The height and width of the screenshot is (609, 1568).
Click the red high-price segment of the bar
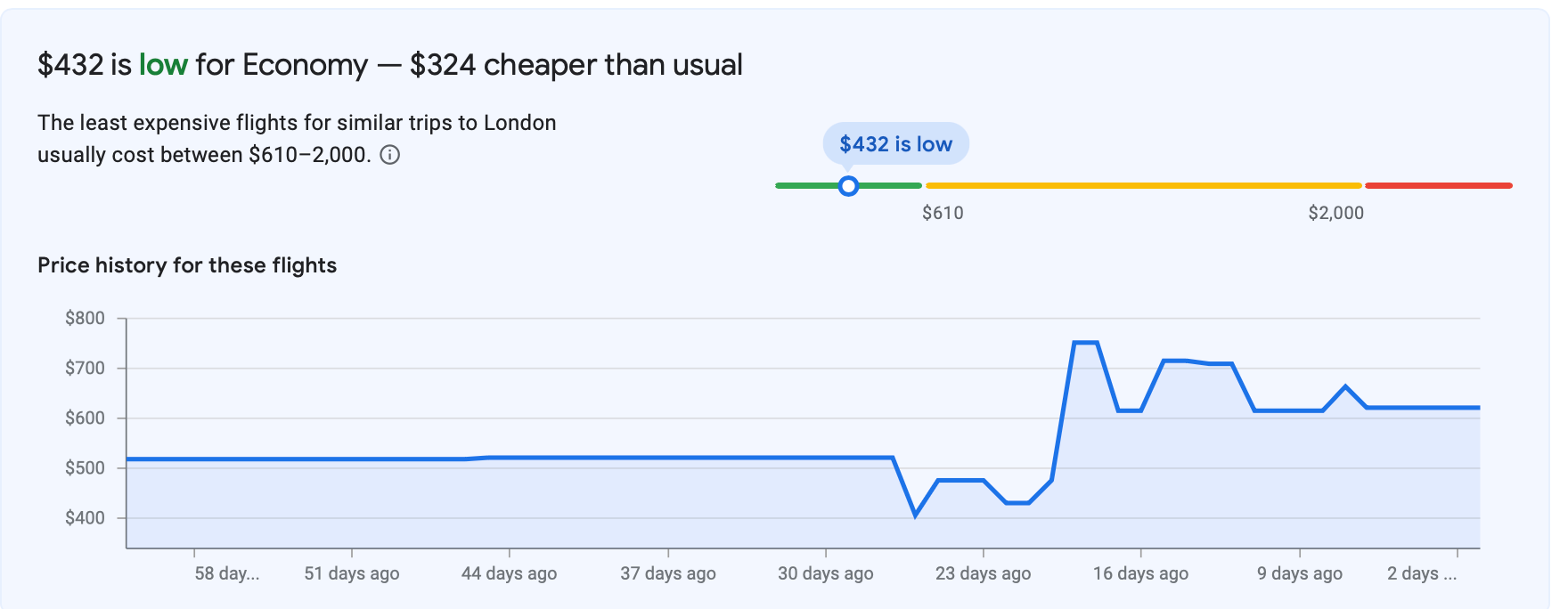(1438, 185)
